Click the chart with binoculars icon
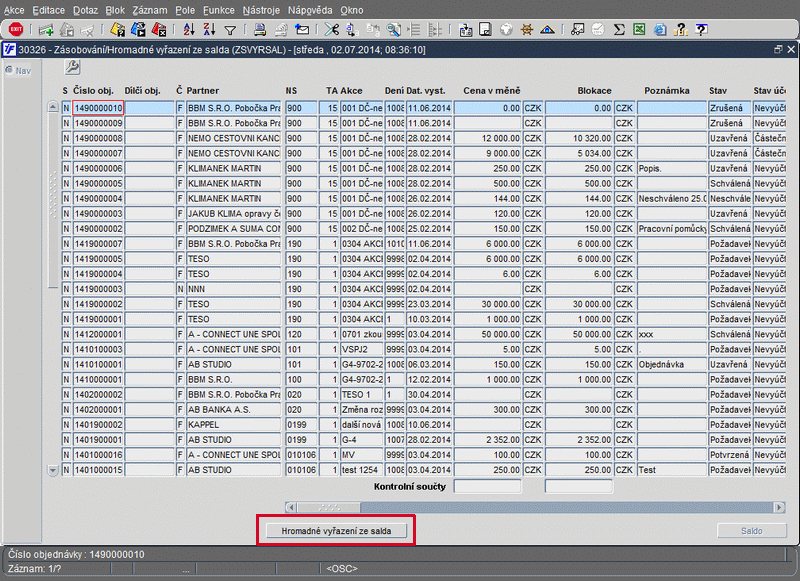The image size is (800, 581). point(578,30)
